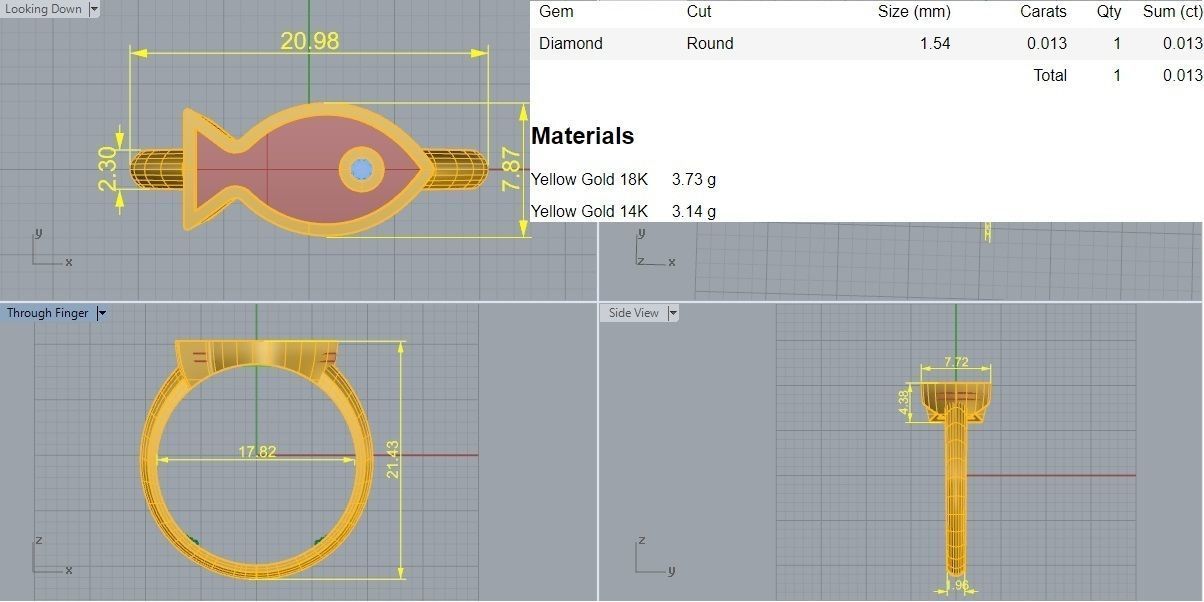Activate the Side View viewport title

click(634, 313)
